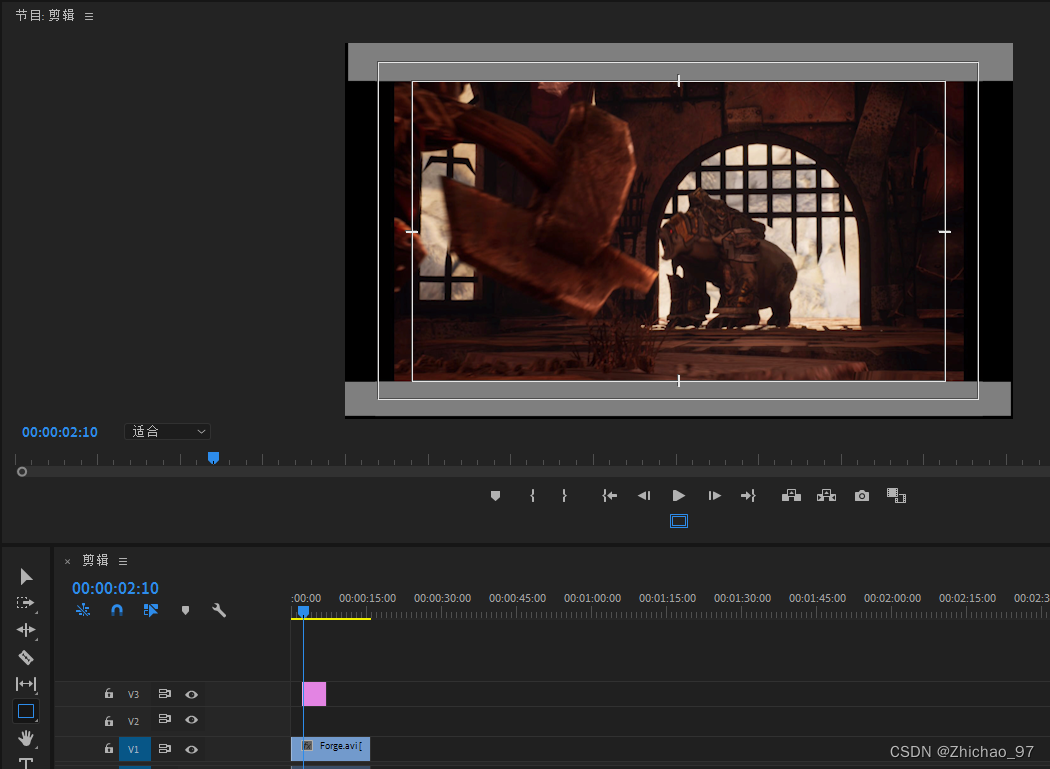Close the 剪辑 timeline tab
1050x769 pixels.
point(67,561)
